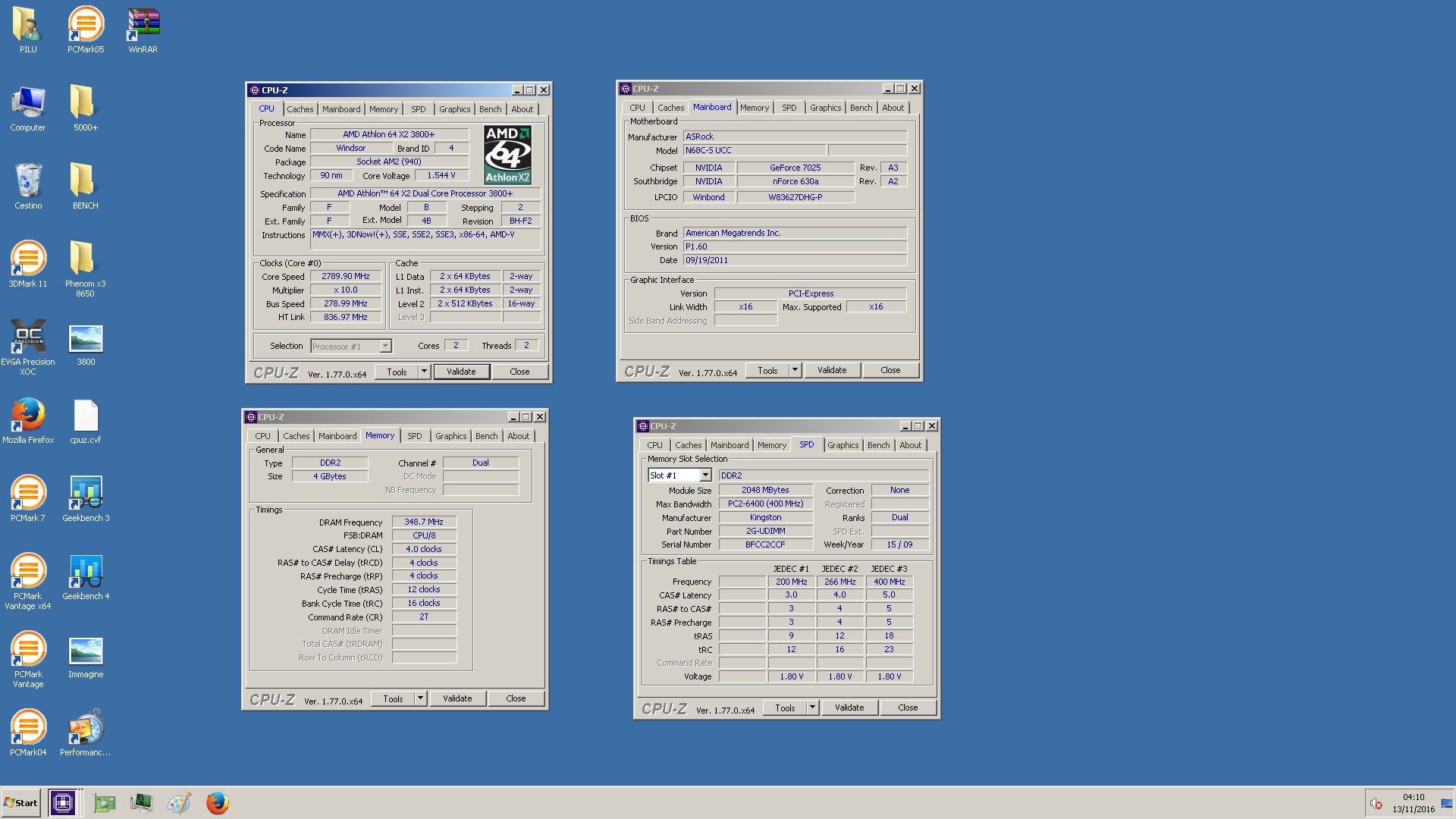Viewport: 1456px width, 819px height.
Task: Open Graphics tab in SPD window
Action: (843, 445)
